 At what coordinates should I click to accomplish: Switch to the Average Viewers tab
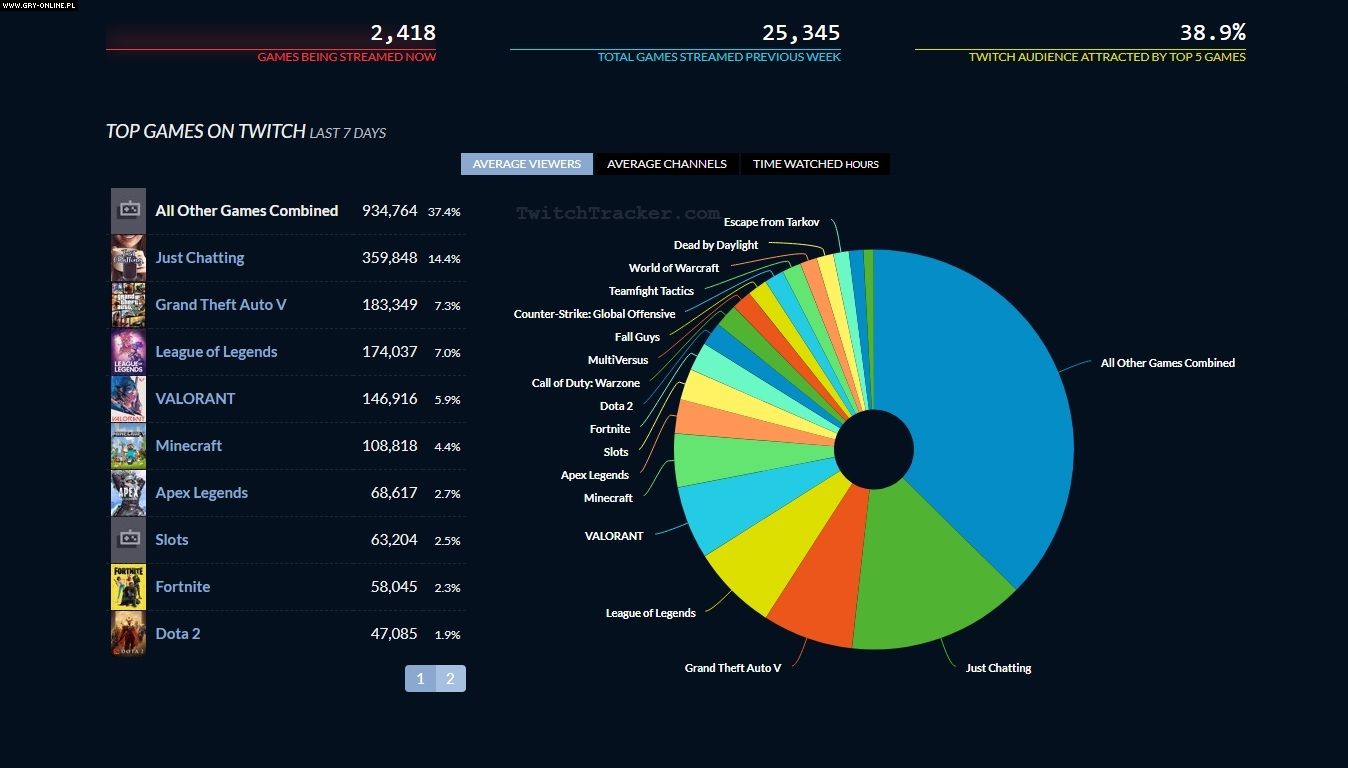coord(526,164)
